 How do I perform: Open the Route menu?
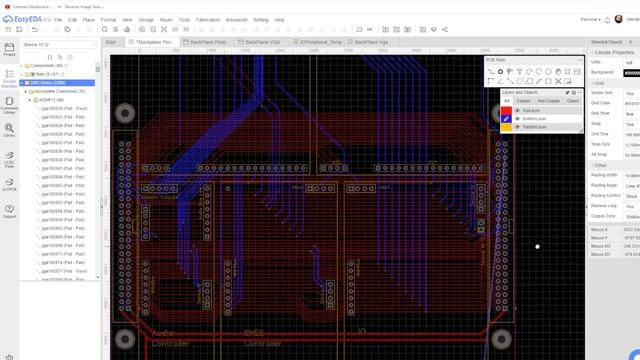tap(166, 20)
